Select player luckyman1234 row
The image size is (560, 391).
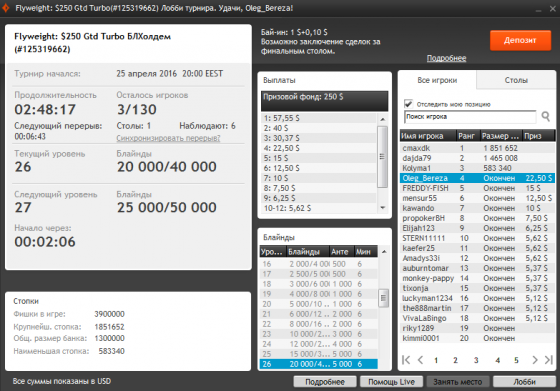(477, 298)
